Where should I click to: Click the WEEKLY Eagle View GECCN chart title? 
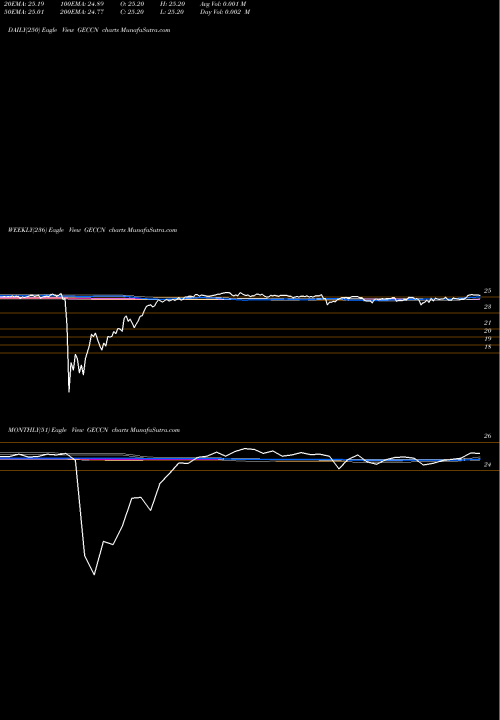pyautogui.click(x=92, y=230)
